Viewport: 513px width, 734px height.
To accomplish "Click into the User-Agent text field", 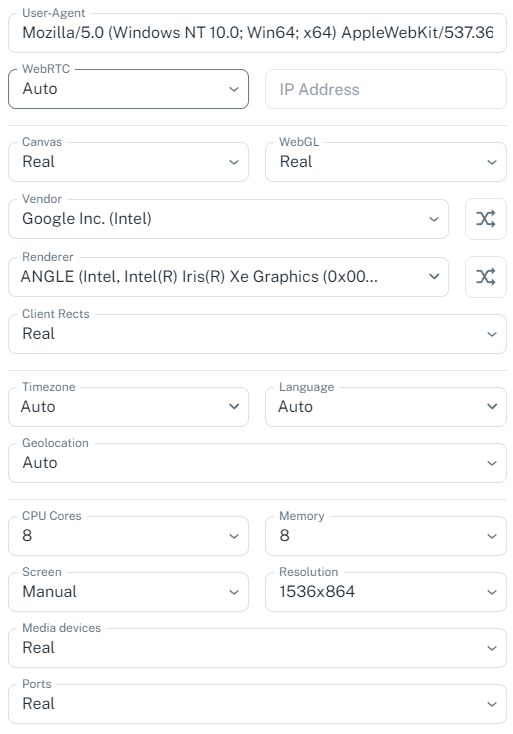I will pyautogui.click(x=257, y=33).
